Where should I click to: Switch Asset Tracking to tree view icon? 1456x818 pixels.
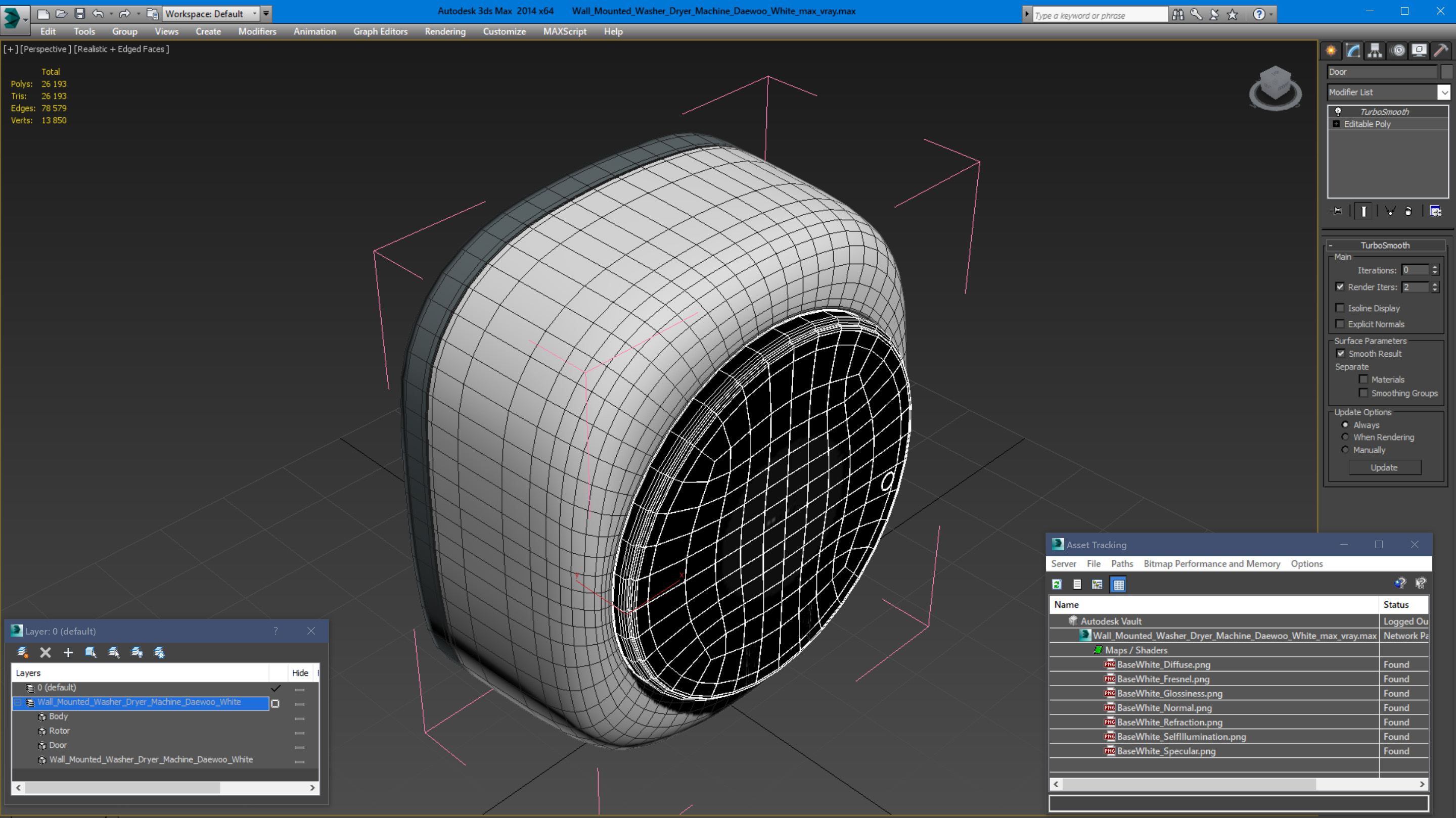[x=1097, y=585]
